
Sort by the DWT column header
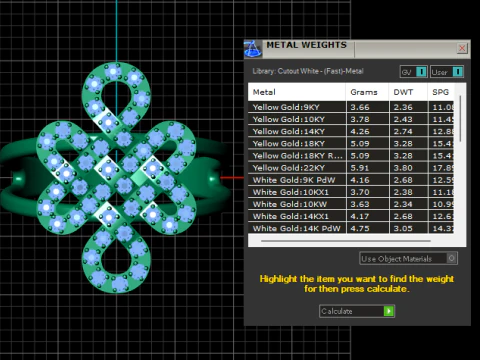pyautogui.click(x=408, y=92)
